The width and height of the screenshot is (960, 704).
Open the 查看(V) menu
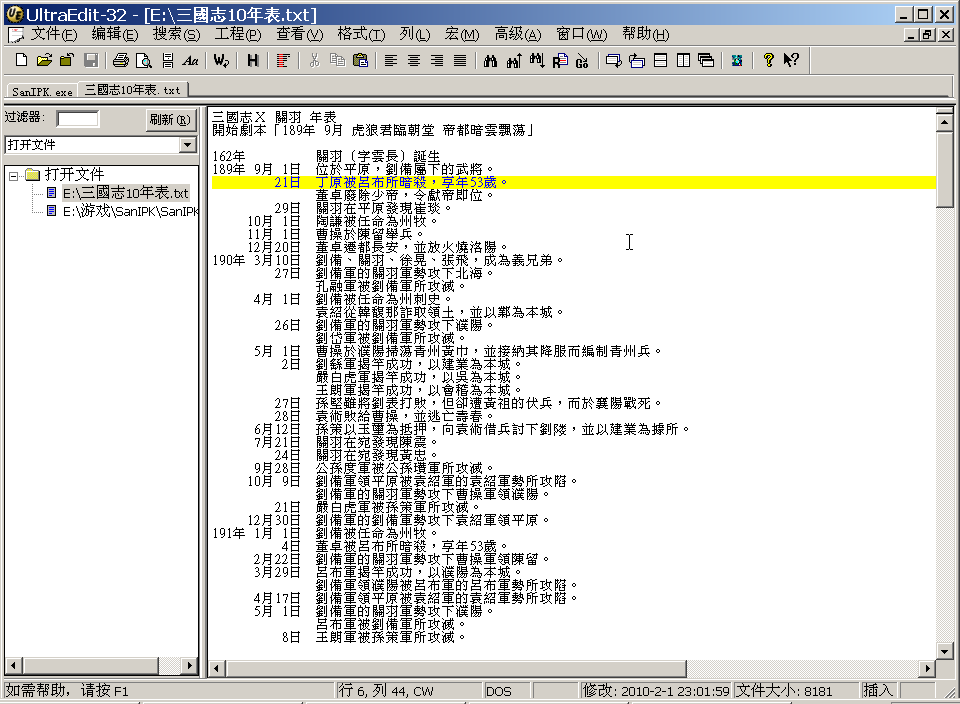pyautogui.click(x=299, y=34)
